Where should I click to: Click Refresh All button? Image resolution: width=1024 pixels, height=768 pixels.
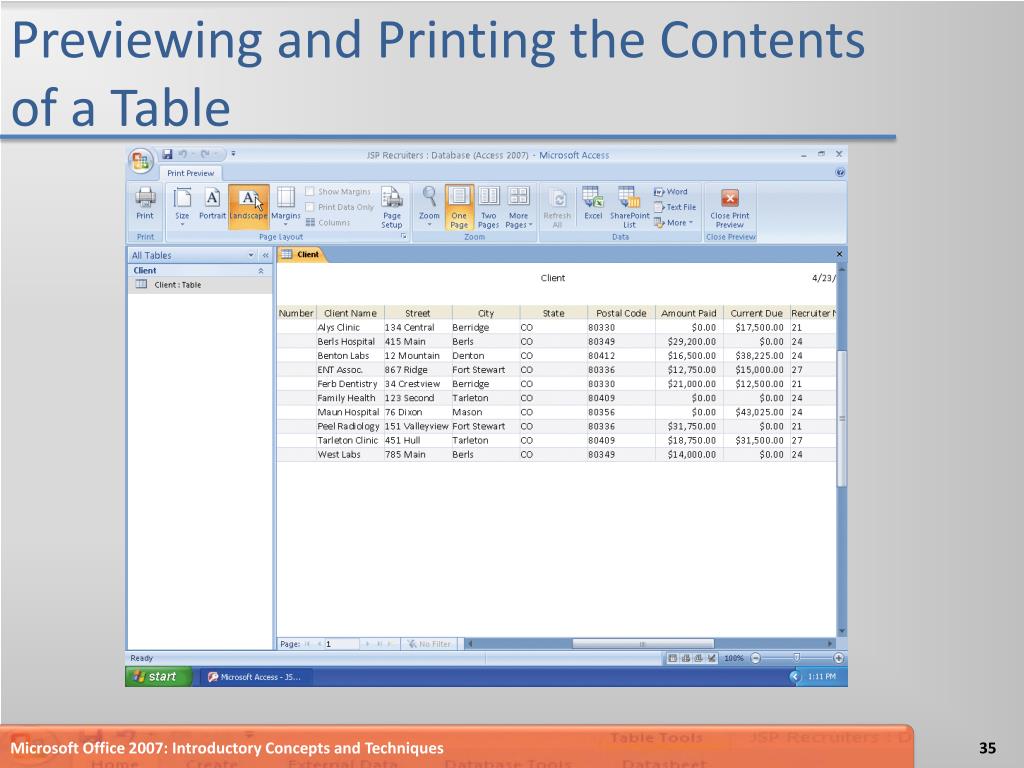coord(557,208)
